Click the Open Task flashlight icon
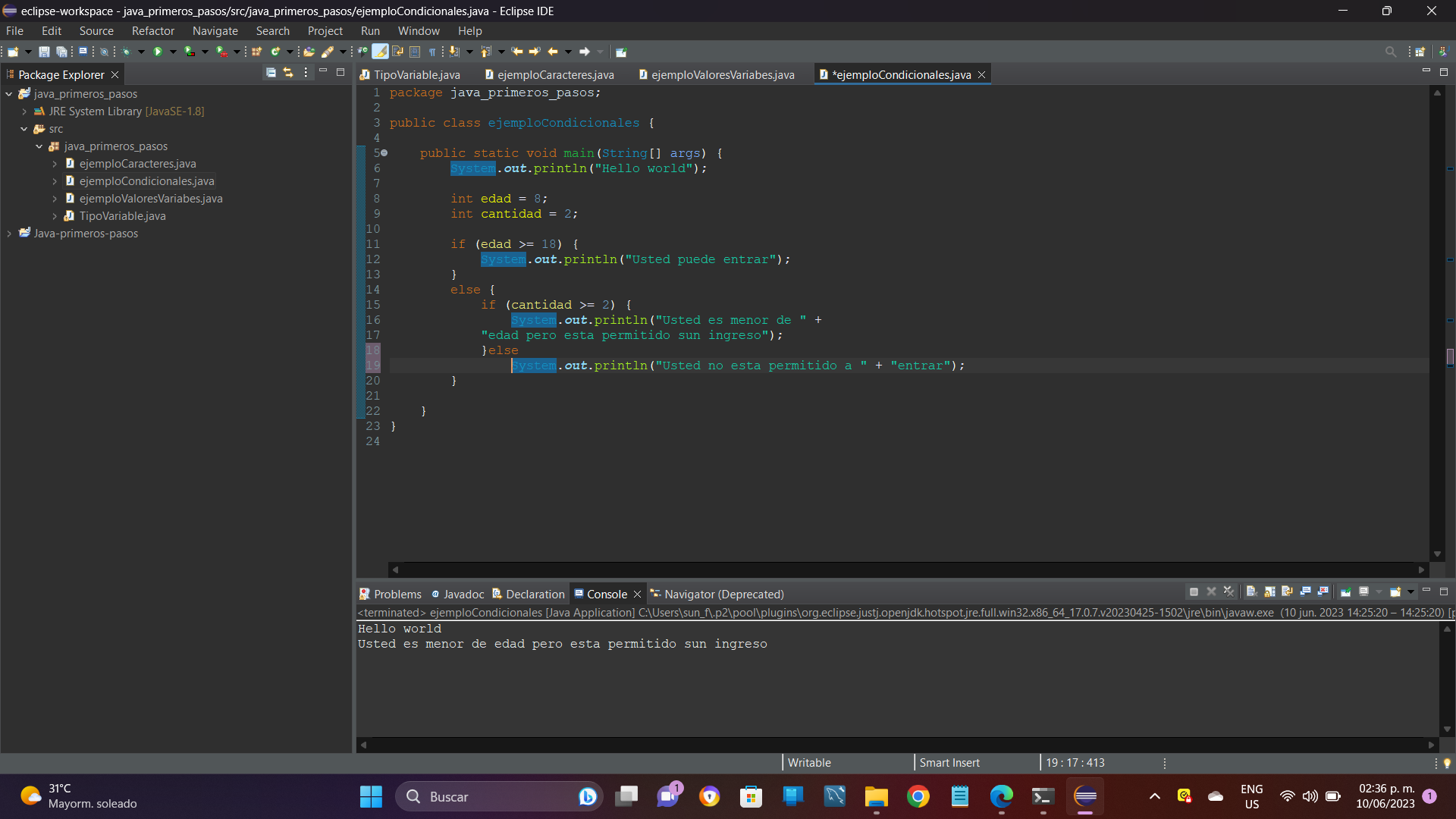This screenshot has height=819, width=1456. (x=328, y=52)
